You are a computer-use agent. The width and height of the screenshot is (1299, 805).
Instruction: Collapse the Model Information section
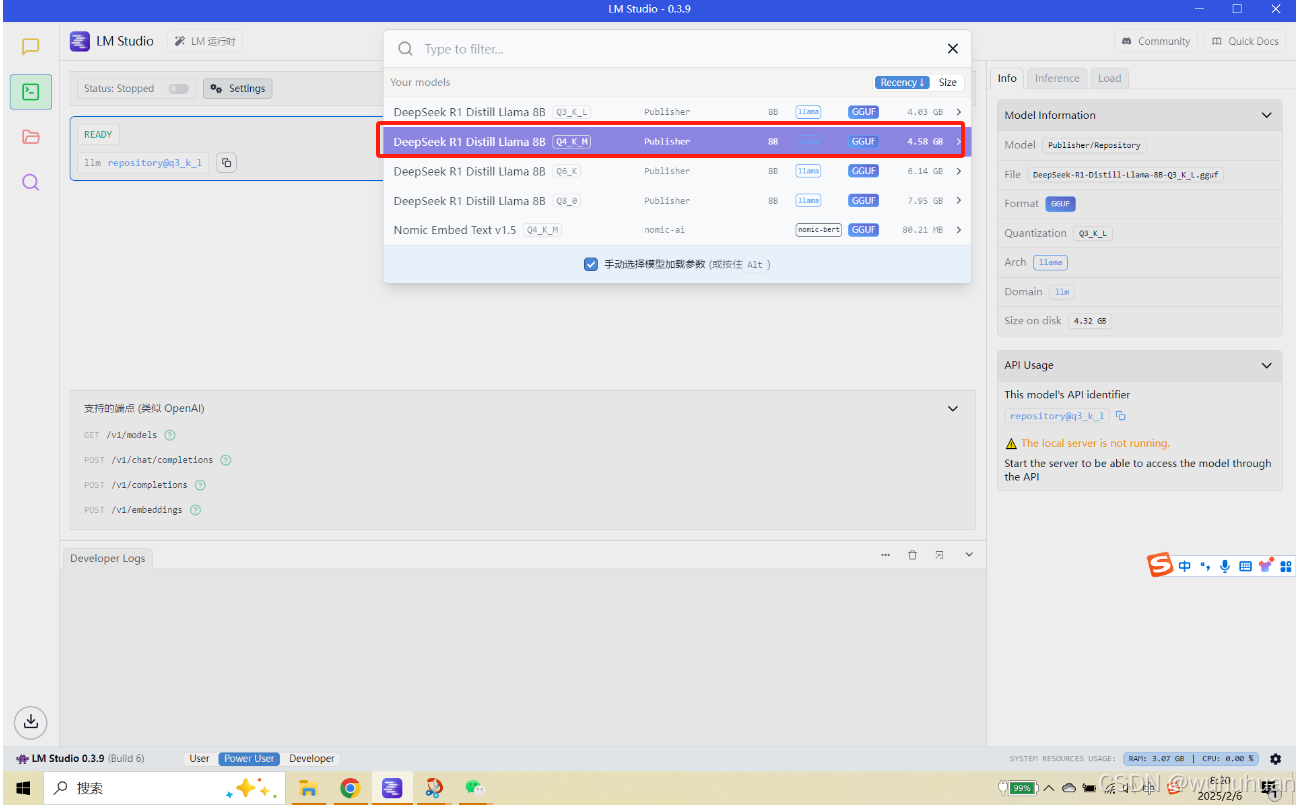point(1267,115)
